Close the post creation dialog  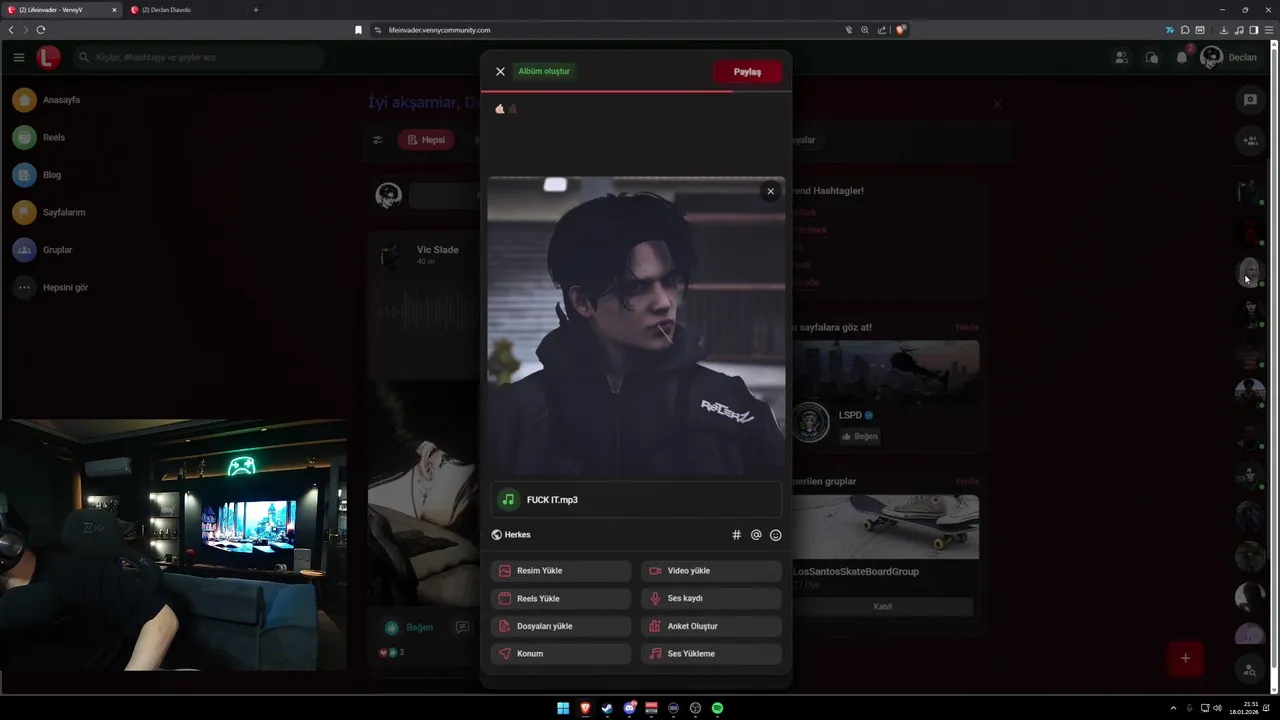[500, 71]
